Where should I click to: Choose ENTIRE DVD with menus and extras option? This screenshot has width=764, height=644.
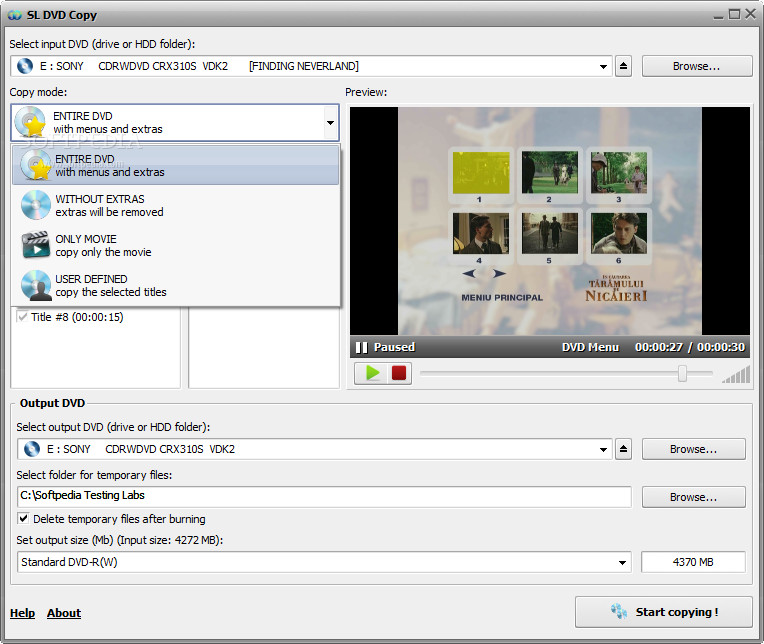175,165
